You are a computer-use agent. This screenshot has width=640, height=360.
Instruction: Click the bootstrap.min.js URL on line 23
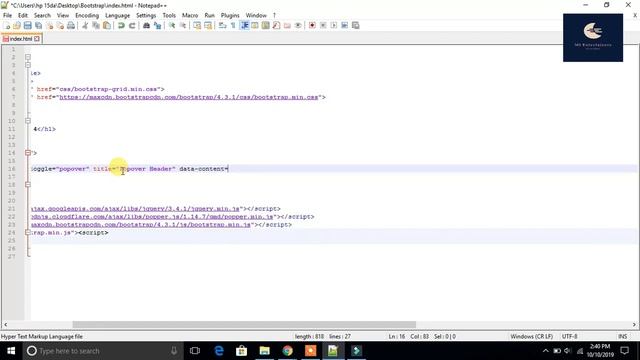point(141,224)
